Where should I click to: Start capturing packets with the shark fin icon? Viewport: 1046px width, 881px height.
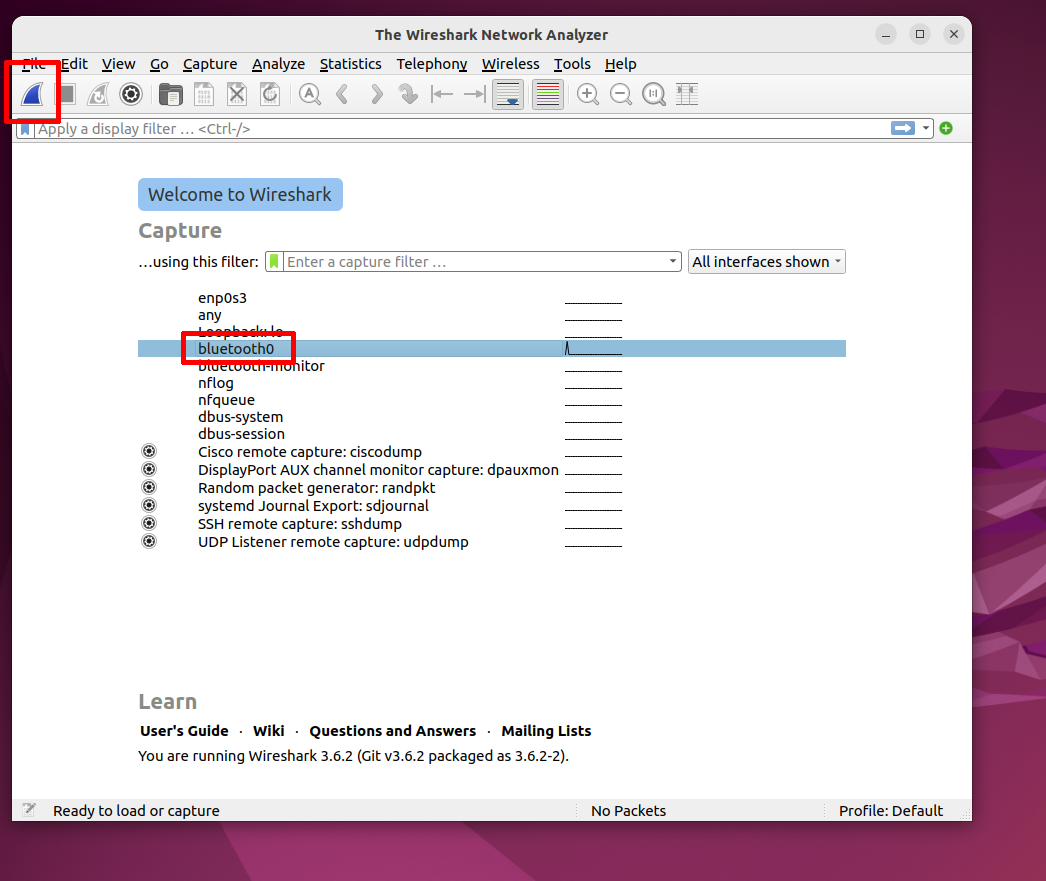click(x=31, y=95)
